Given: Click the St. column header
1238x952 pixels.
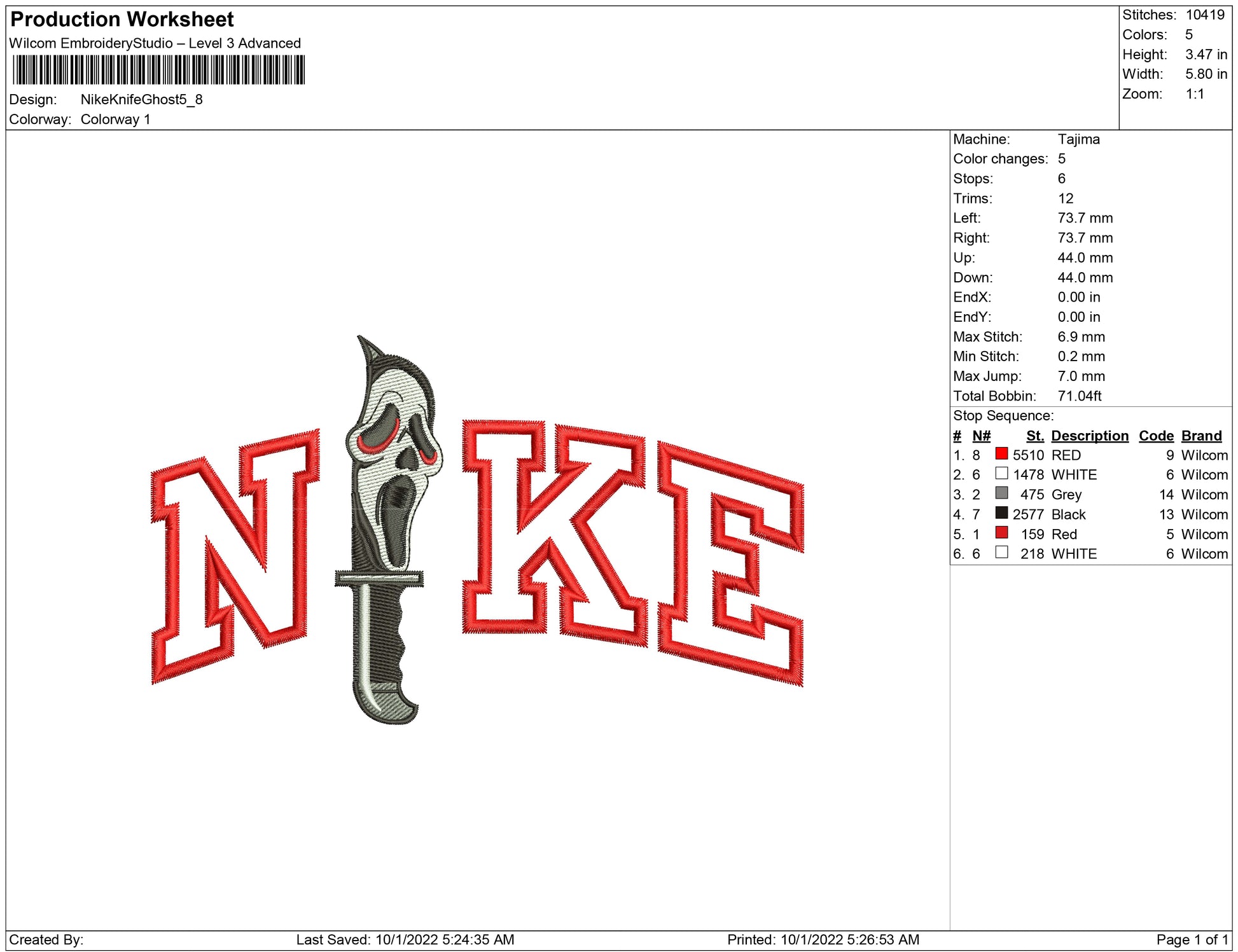Looking at the screenshot, I should click(x=1034, y=436).
